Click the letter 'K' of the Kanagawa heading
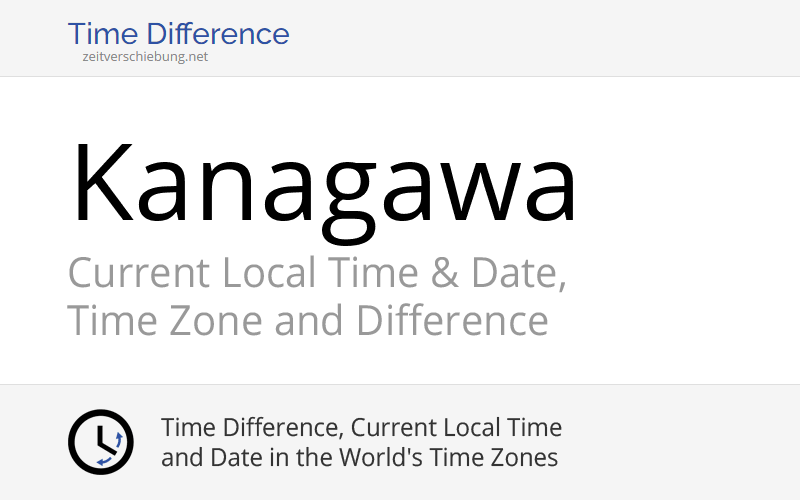The image size is (800, 500). 102,182
